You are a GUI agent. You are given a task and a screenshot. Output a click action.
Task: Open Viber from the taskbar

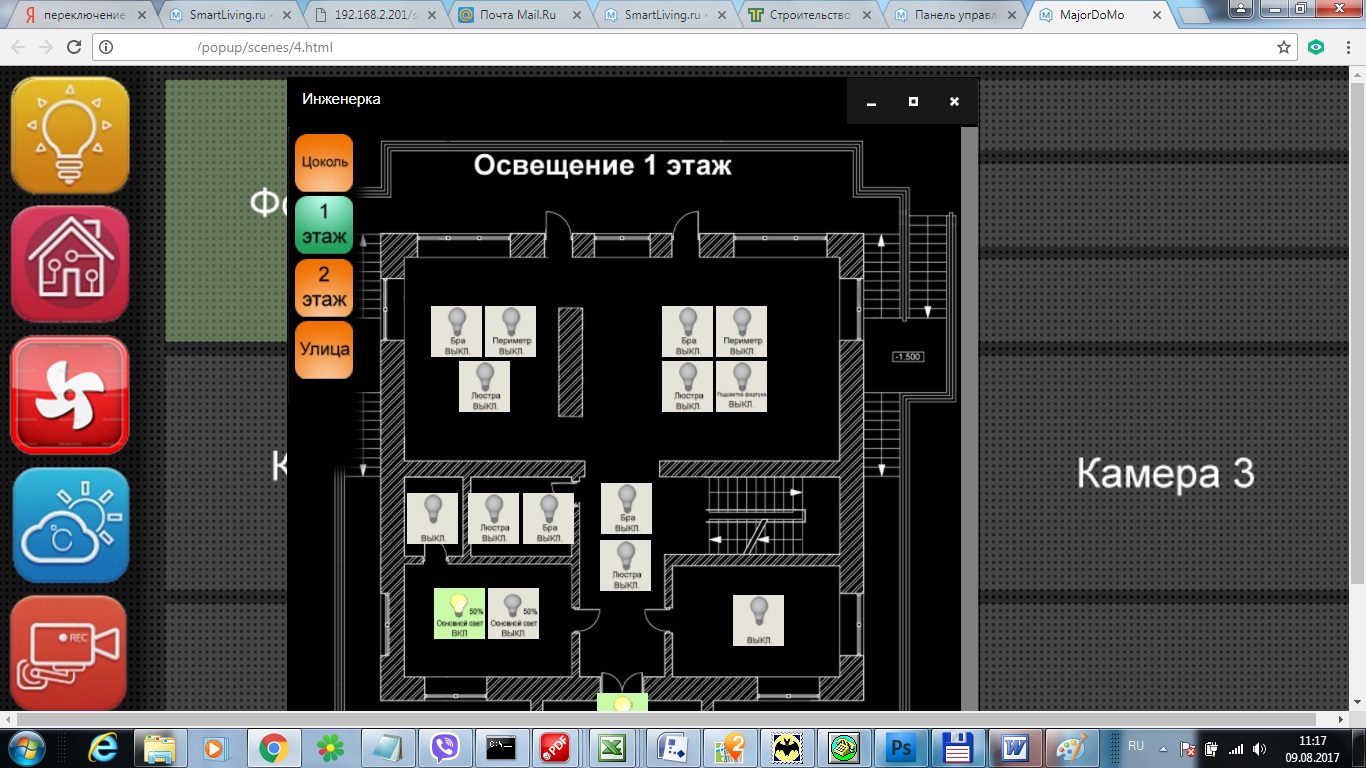[x=445, y=747]
